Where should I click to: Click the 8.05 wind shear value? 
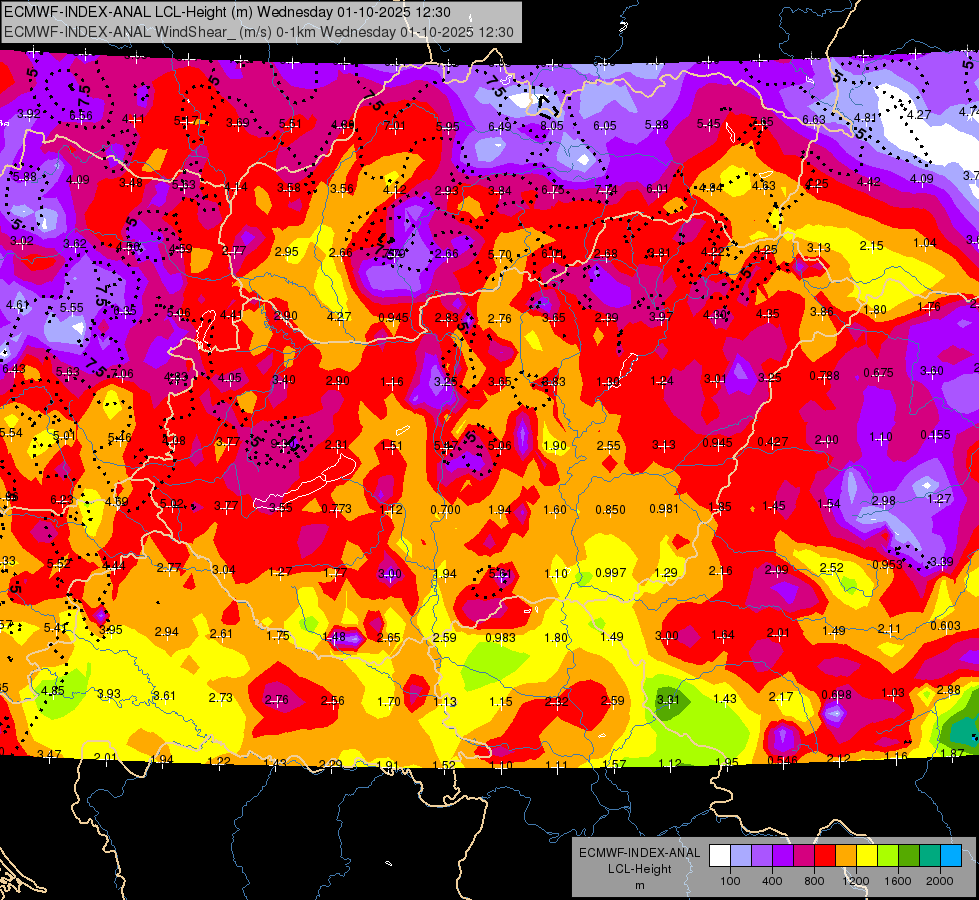(x=552, y=126)
